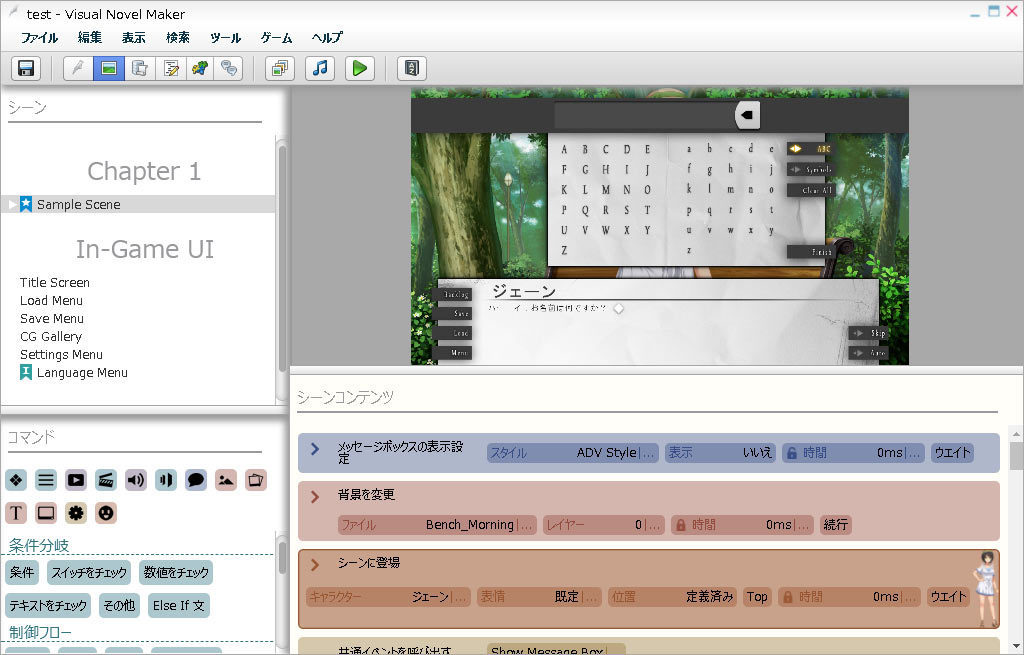Open the キャラクター ジェーン dropdown
The width and height of the screenshot is (1024, 655).
pyautogui.click(x=388, y=596)
